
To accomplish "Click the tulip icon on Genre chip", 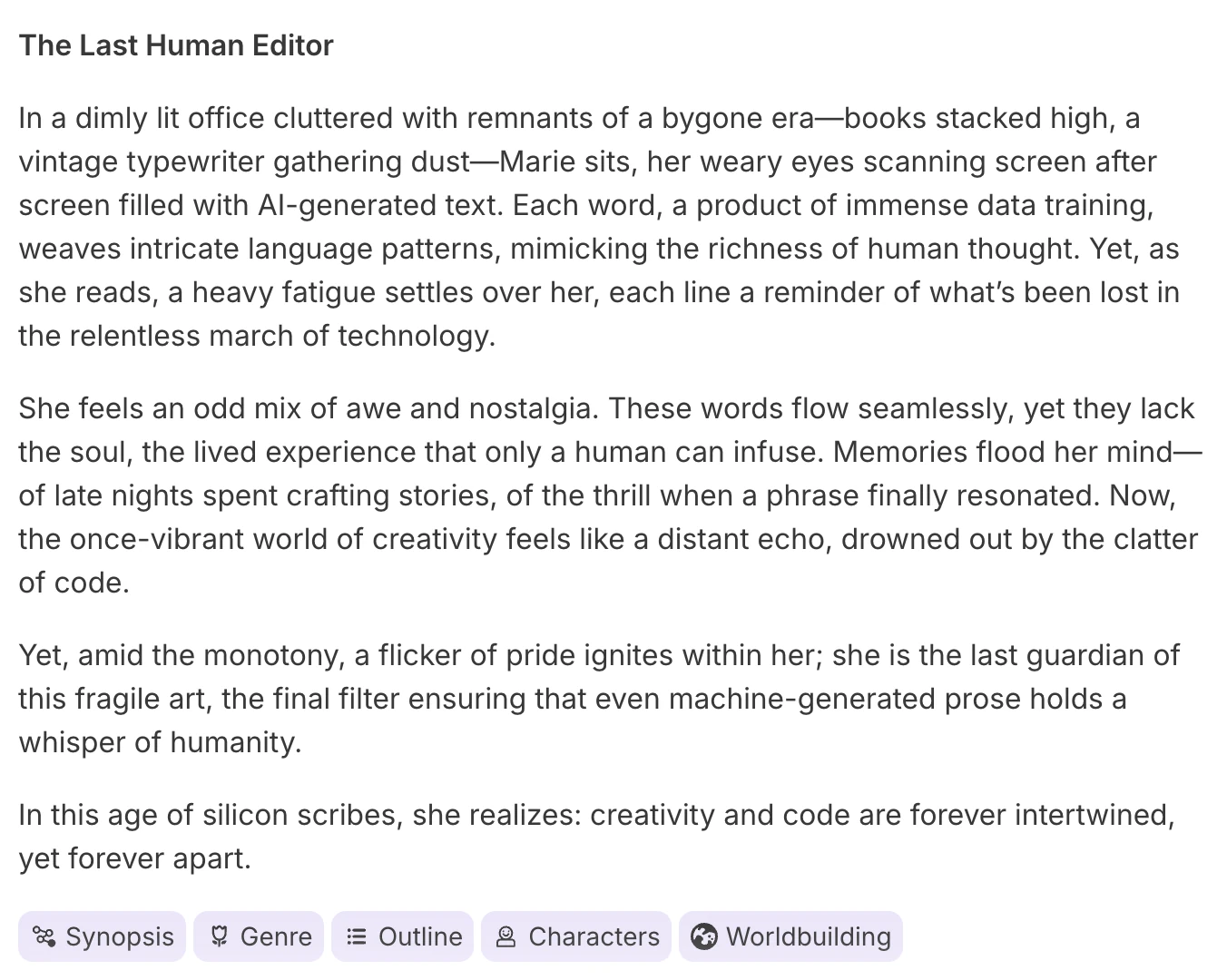I will (219, 936).
